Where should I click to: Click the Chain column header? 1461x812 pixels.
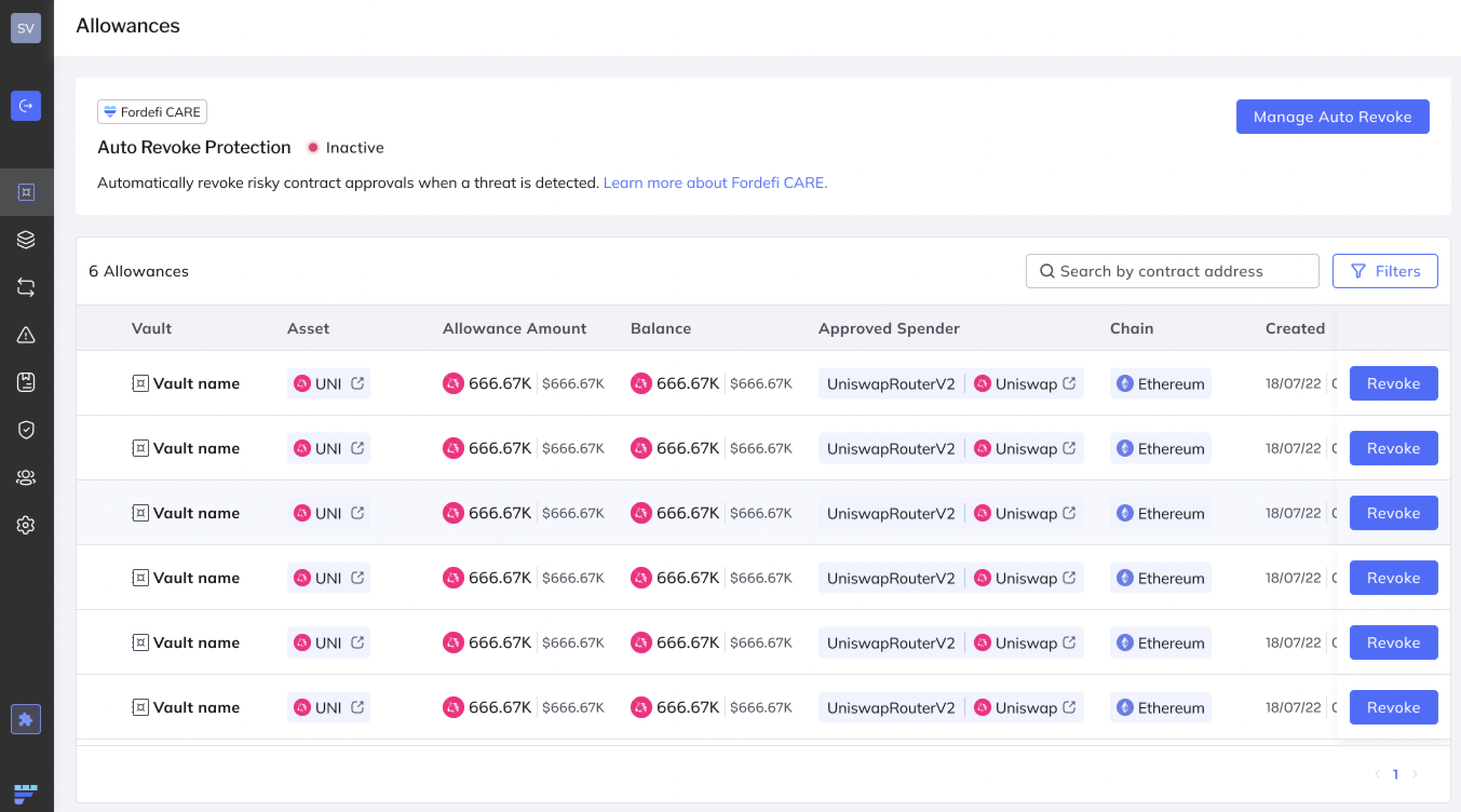coord(1132,328)
